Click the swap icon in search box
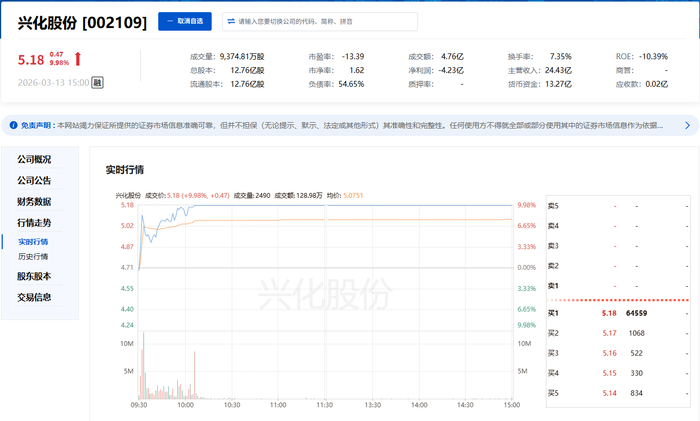 pyautogui.click(x=231, y=21)
